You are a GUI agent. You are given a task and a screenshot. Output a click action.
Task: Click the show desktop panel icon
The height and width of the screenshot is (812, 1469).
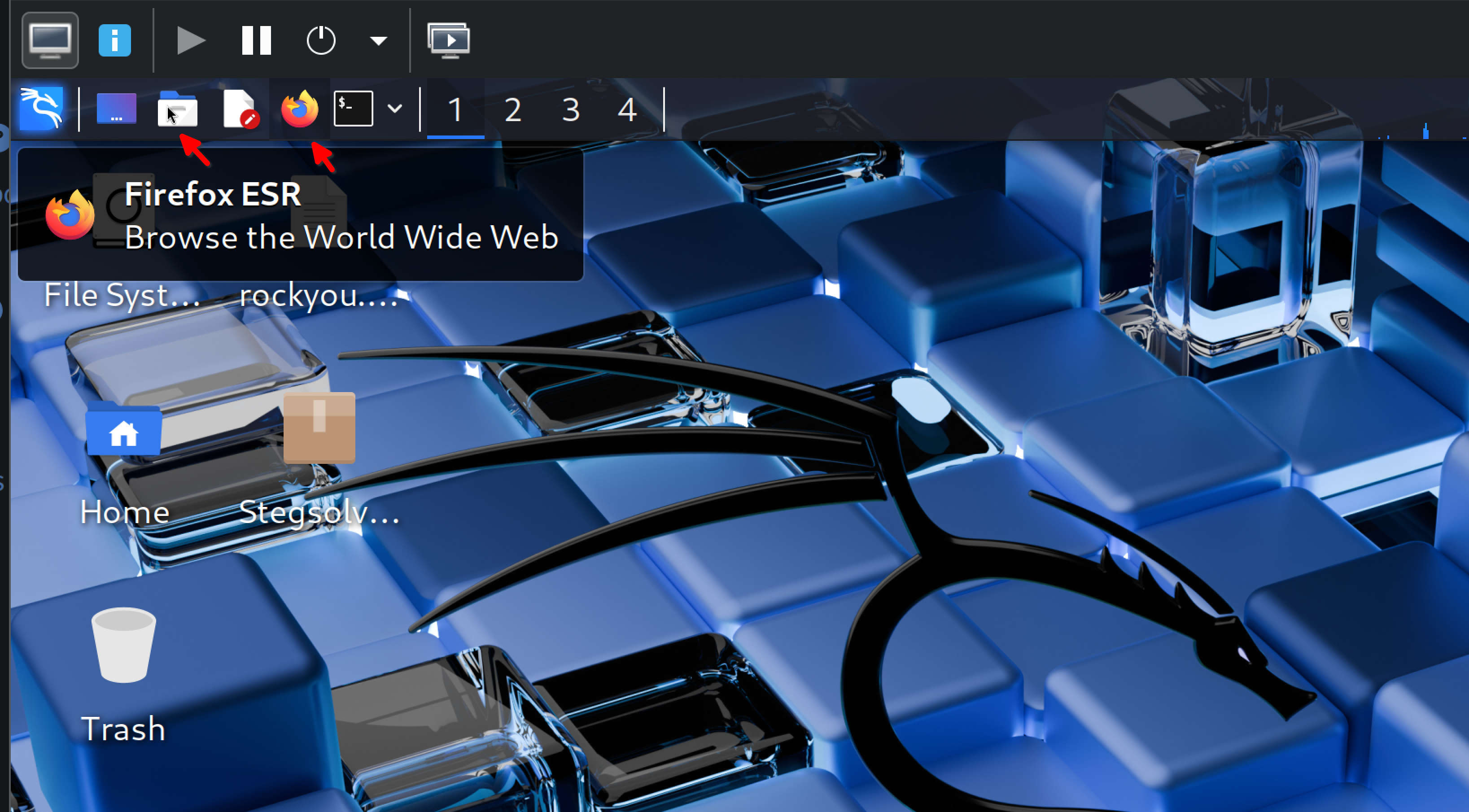[116, 108]
